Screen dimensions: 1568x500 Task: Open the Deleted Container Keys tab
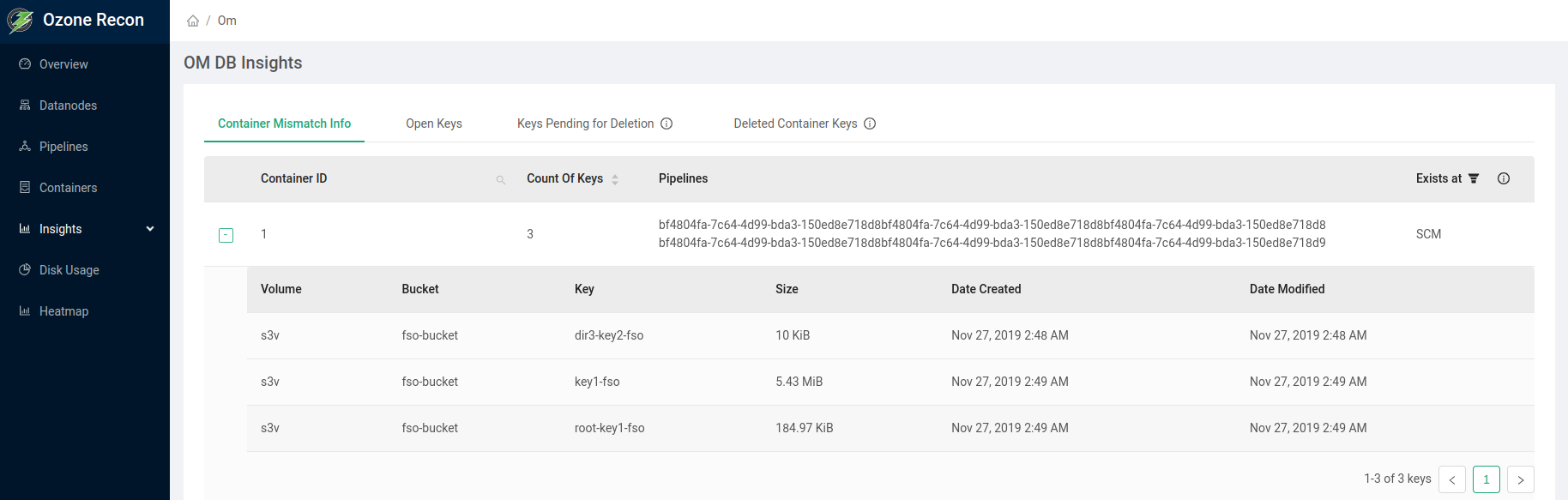point(795,123)
